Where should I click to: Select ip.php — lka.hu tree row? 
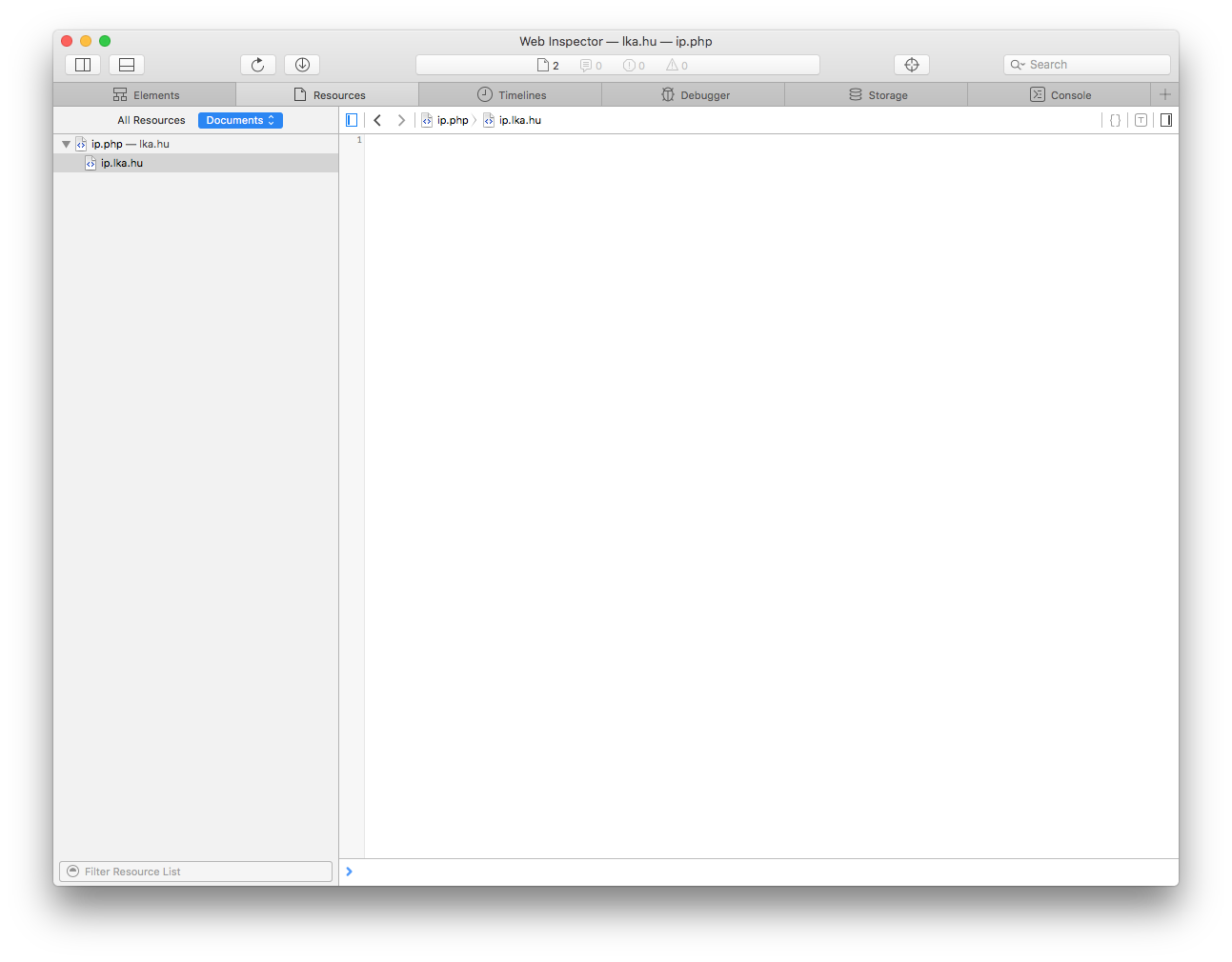(x=195, y=144)
